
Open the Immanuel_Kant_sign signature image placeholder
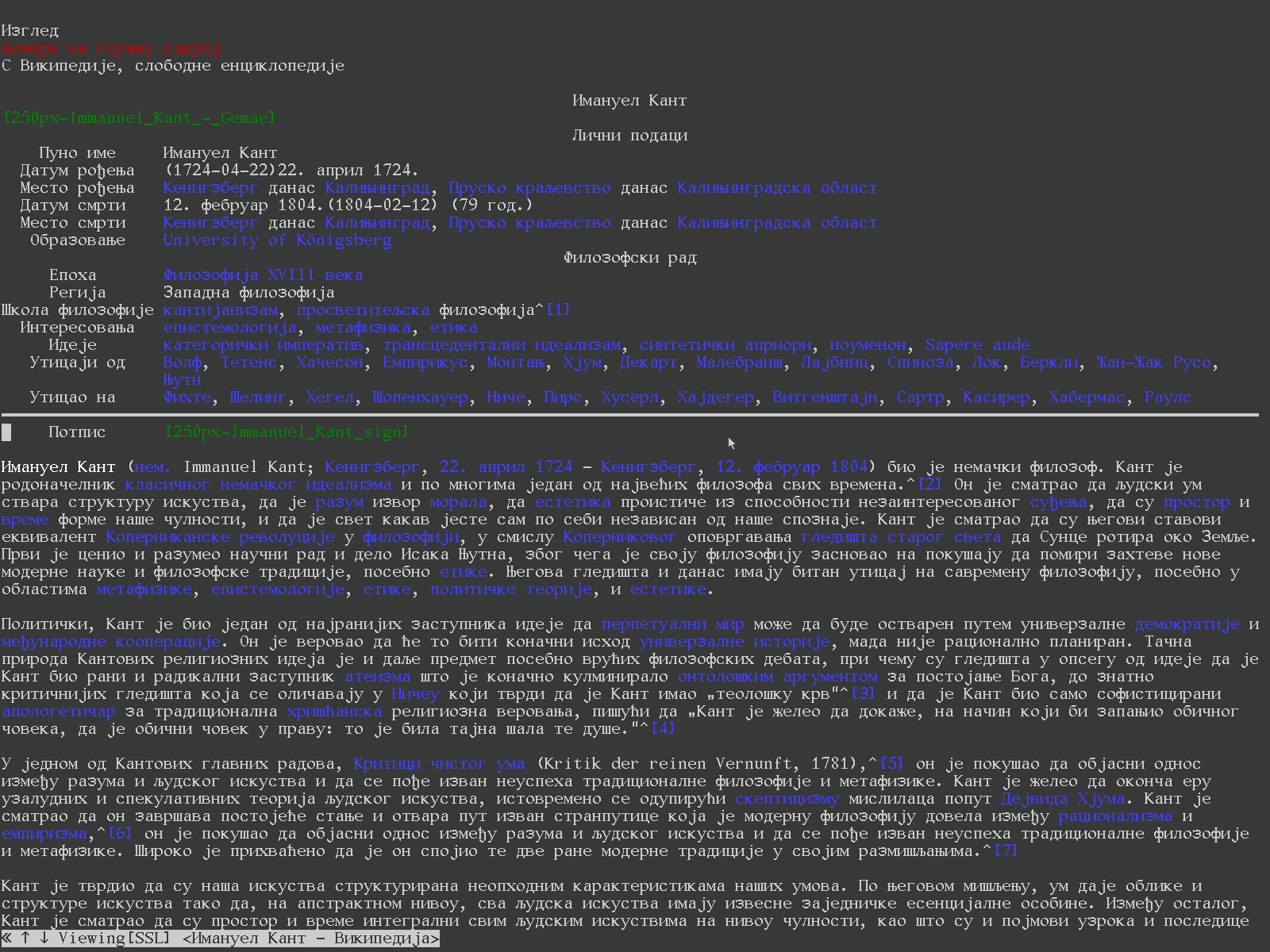pyautogui.click(x=287, y=432)
